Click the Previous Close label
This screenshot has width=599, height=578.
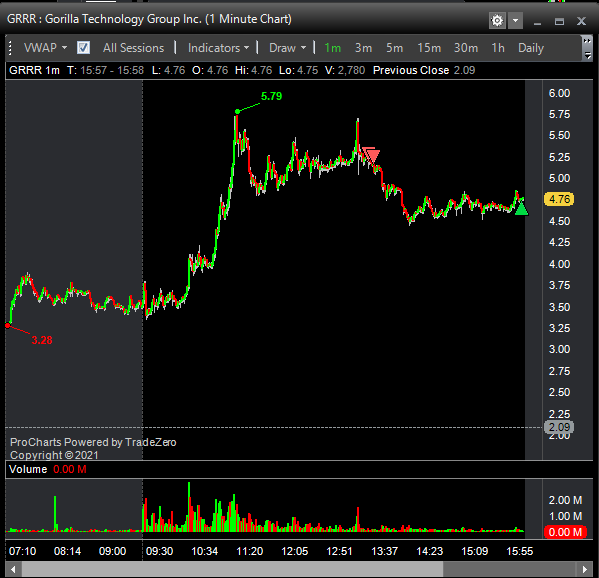[x=411, y=70]
